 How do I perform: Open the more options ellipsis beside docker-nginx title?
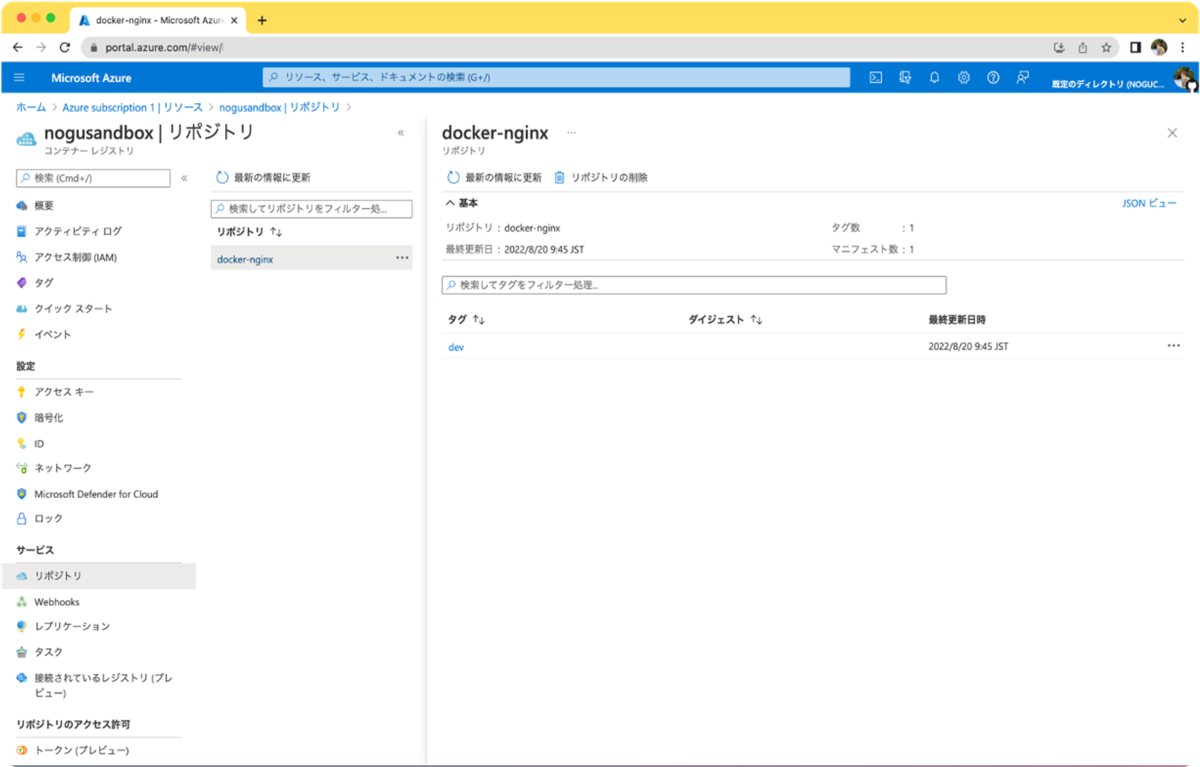[x=572, y=133]
